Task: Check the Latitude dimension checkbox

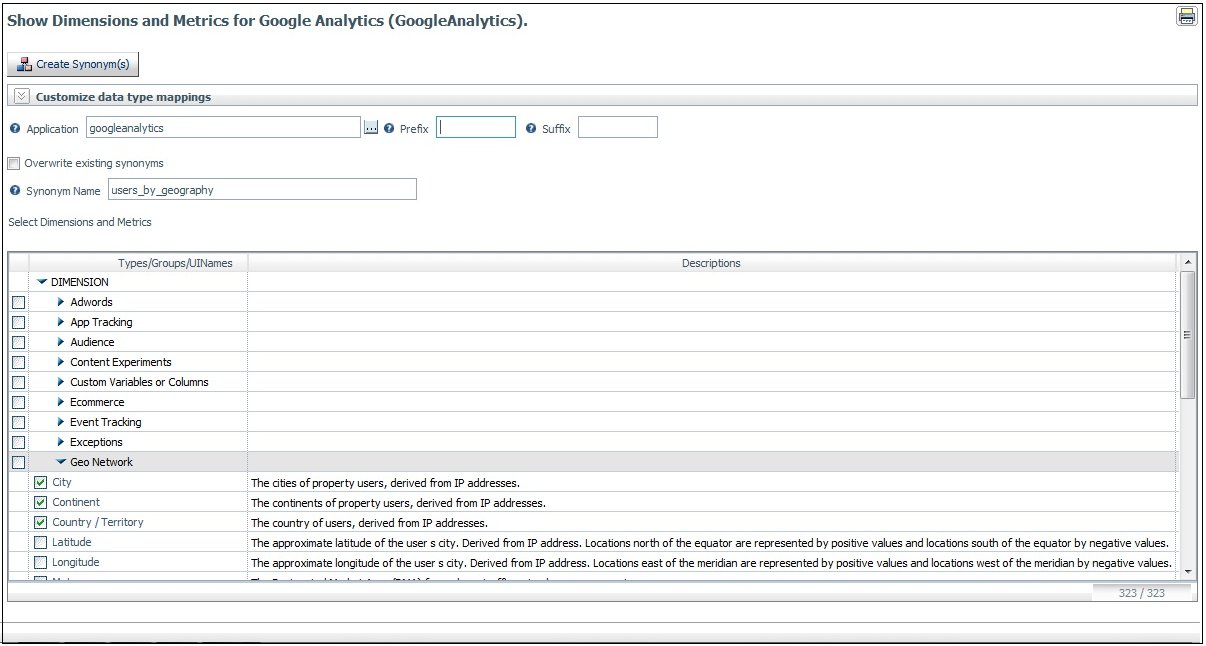Action: click(41, 542)
